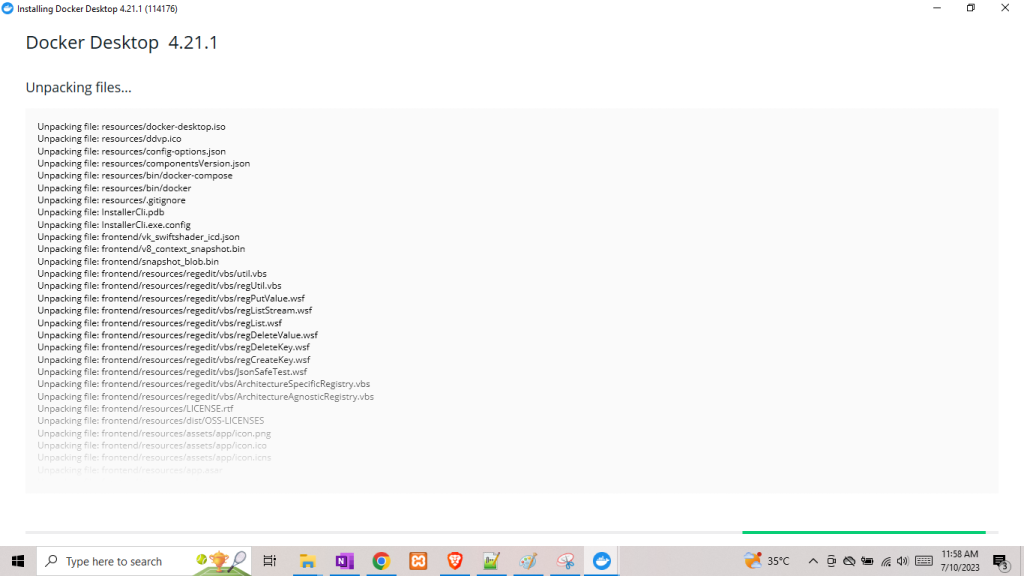Launch Google Chrome from the taskbar
The width and height of the screenshot is (1024, 576).
point(381,561)
